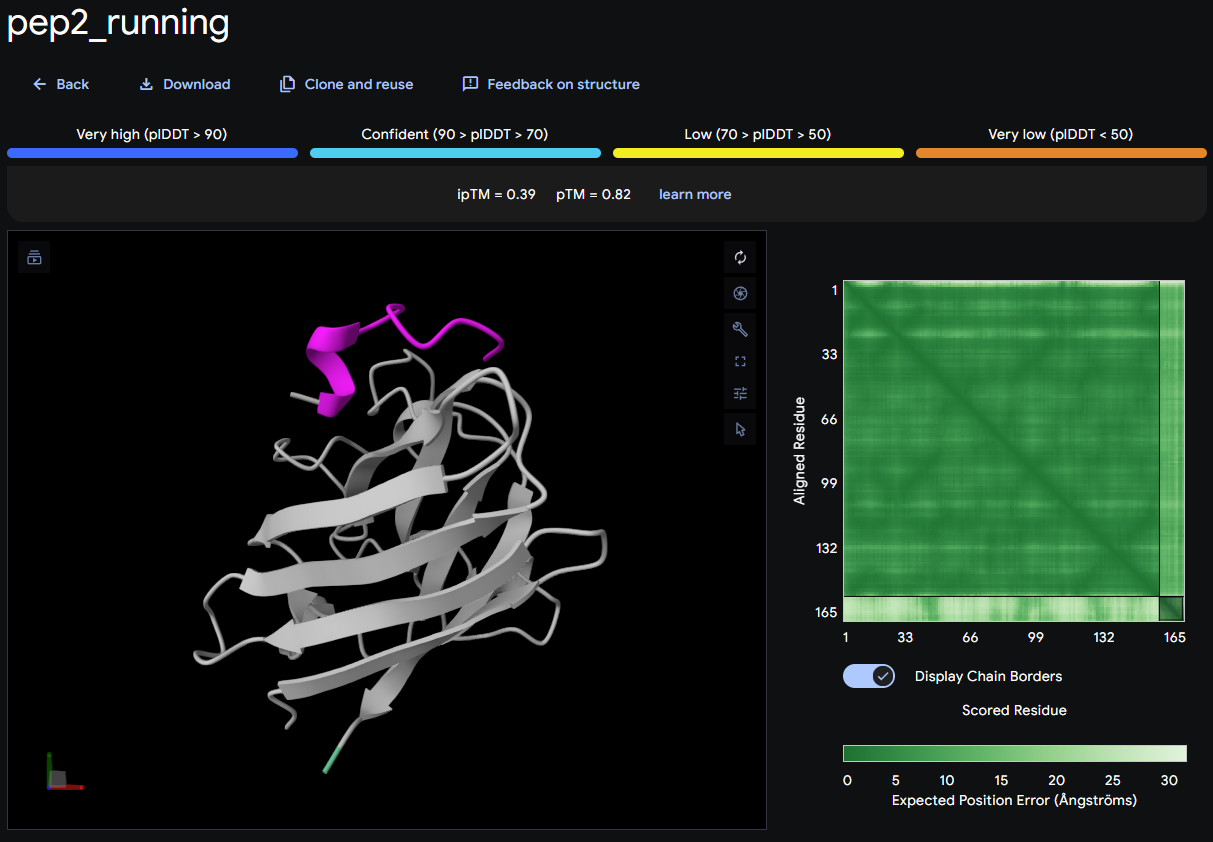Click the ipTM = 0.39 value
The image size is (1213, 842).
point(496,194)
